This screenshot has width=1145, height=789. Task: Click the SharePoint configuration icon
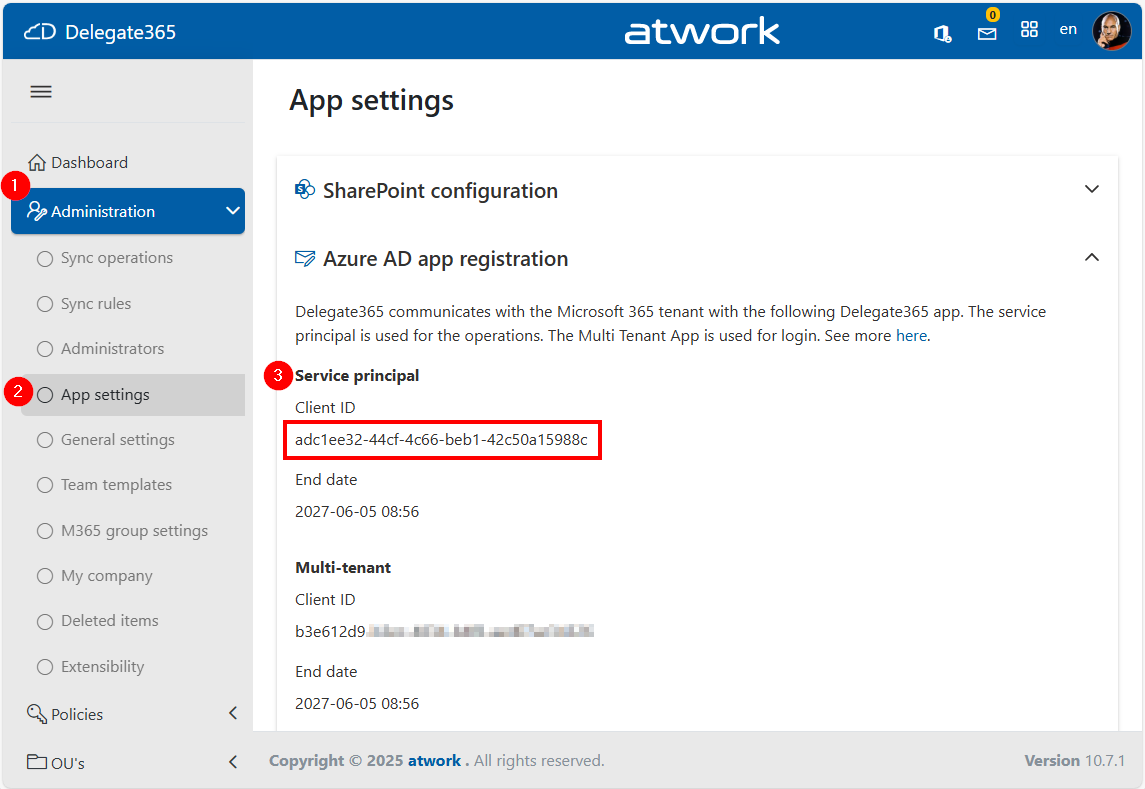305,189
